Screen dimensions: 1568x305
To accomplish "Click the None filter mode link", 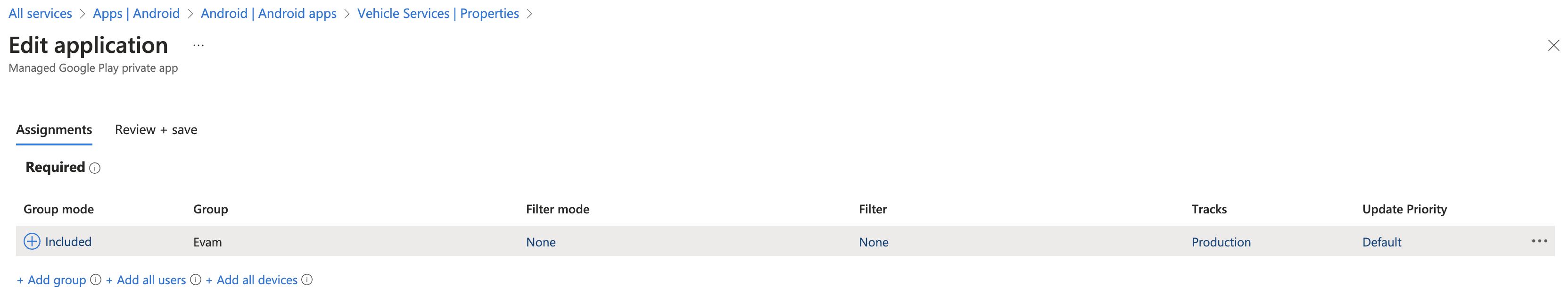I will click(x=541, y=242).
